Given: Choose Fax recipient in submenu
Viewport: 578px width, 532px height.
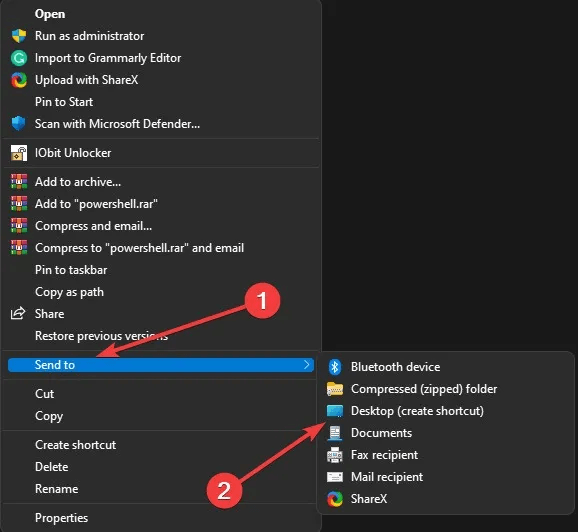Looking at the screenshot, I should tap(384, 455).
